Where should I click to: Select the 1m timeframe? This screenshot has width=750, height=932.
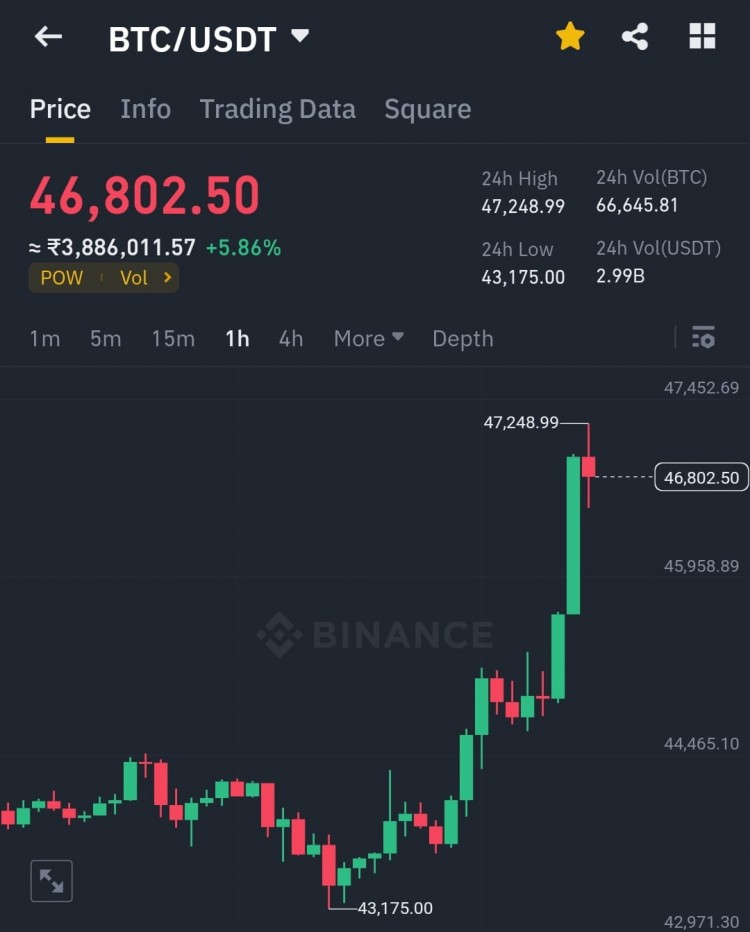(45, 339)
